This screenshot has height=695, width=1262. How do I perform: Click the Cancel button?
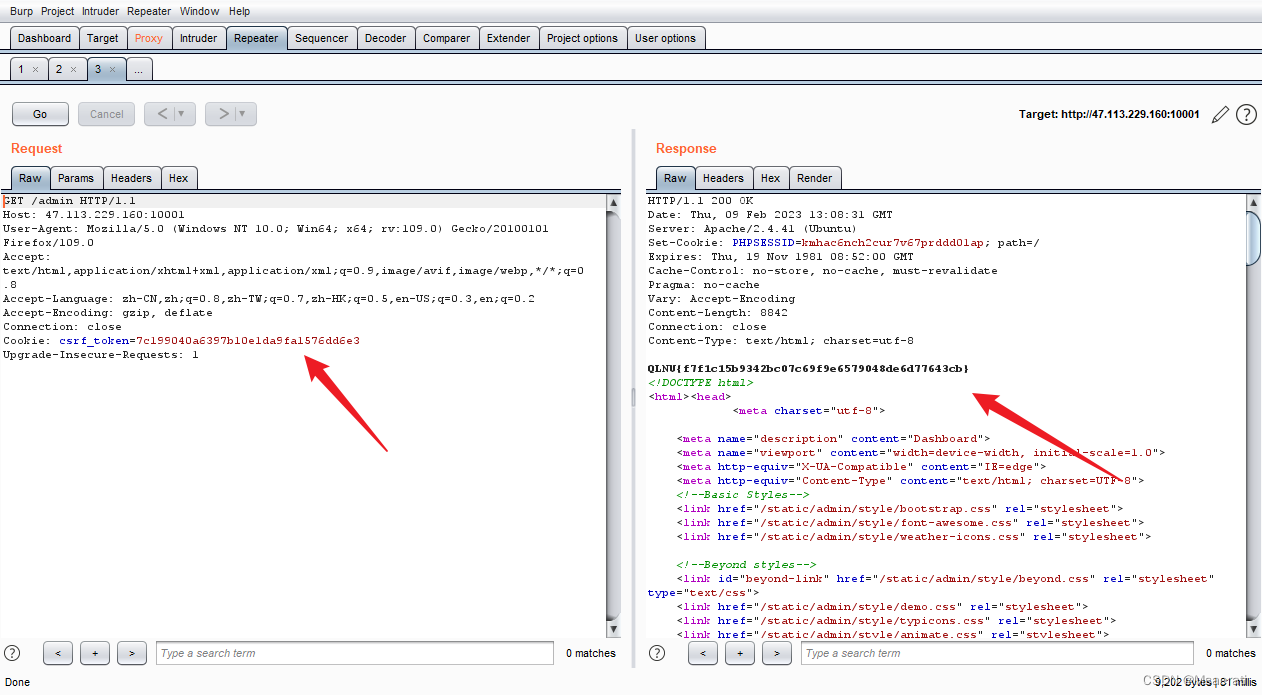[106, 114]
